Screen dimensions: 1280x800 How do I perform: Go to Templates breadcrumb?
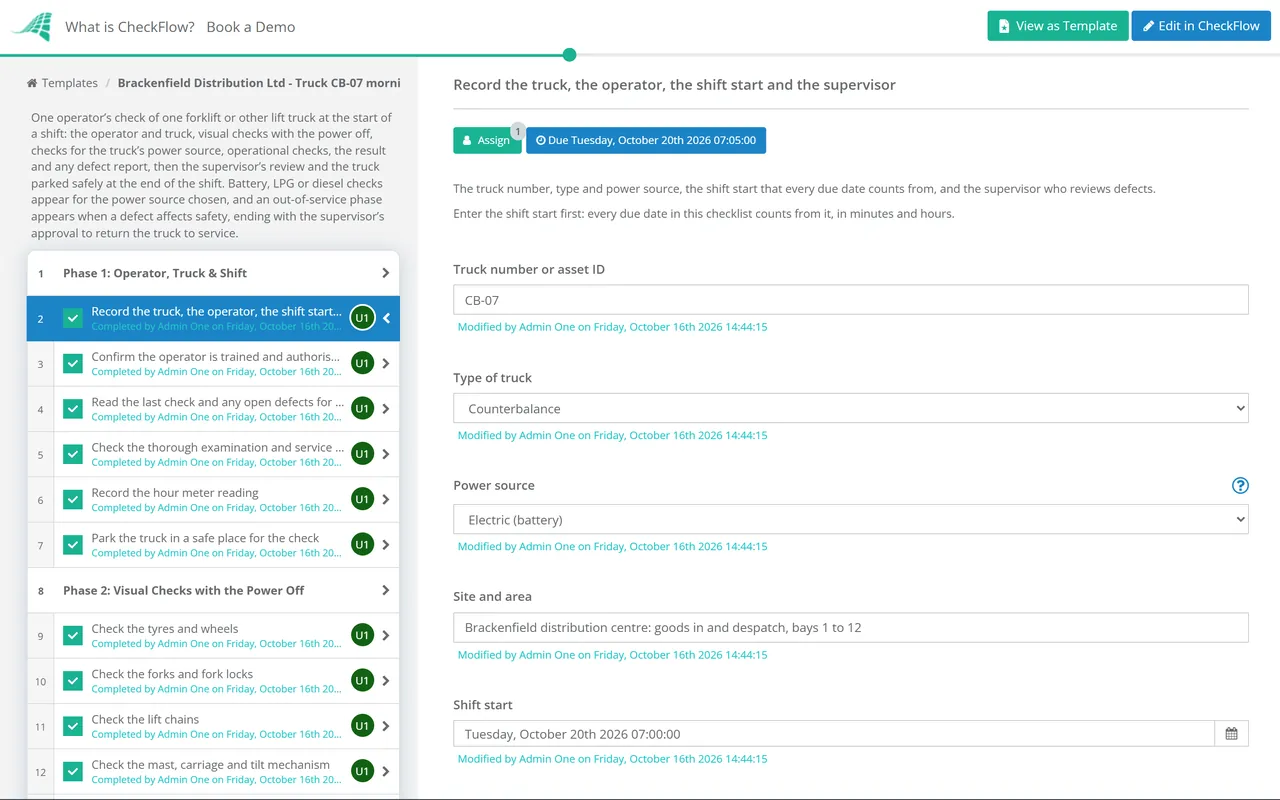click(x=70, y=83)
